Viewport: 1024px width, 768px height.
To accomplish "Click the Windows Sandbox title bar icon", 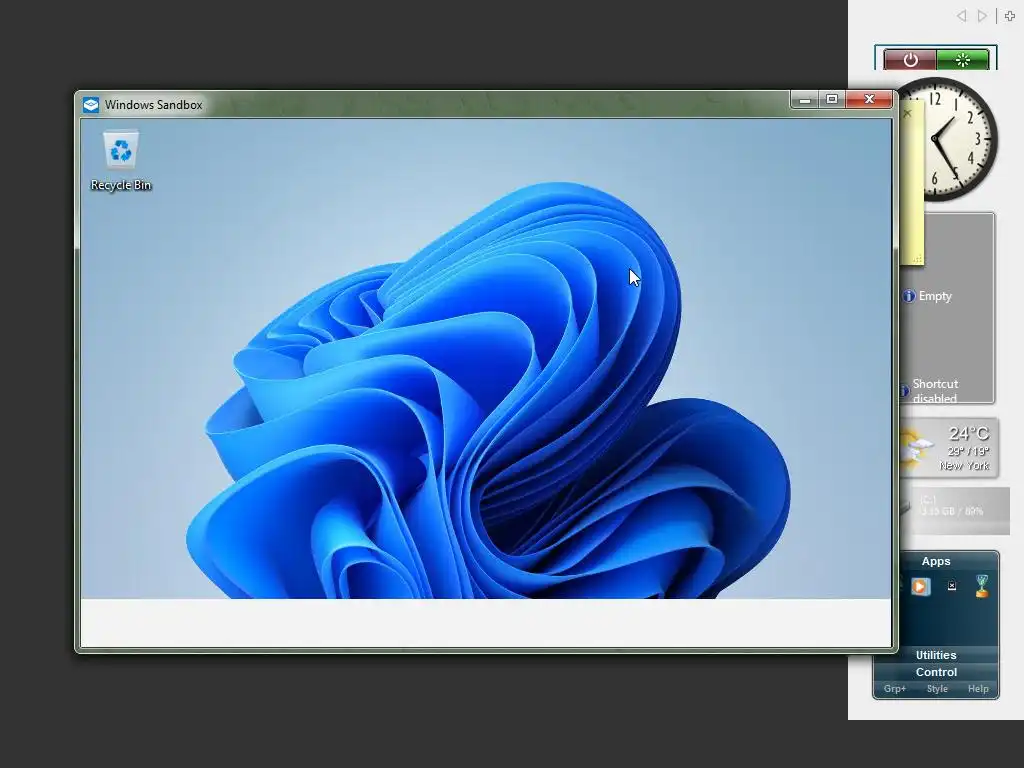I will point(91,104).
